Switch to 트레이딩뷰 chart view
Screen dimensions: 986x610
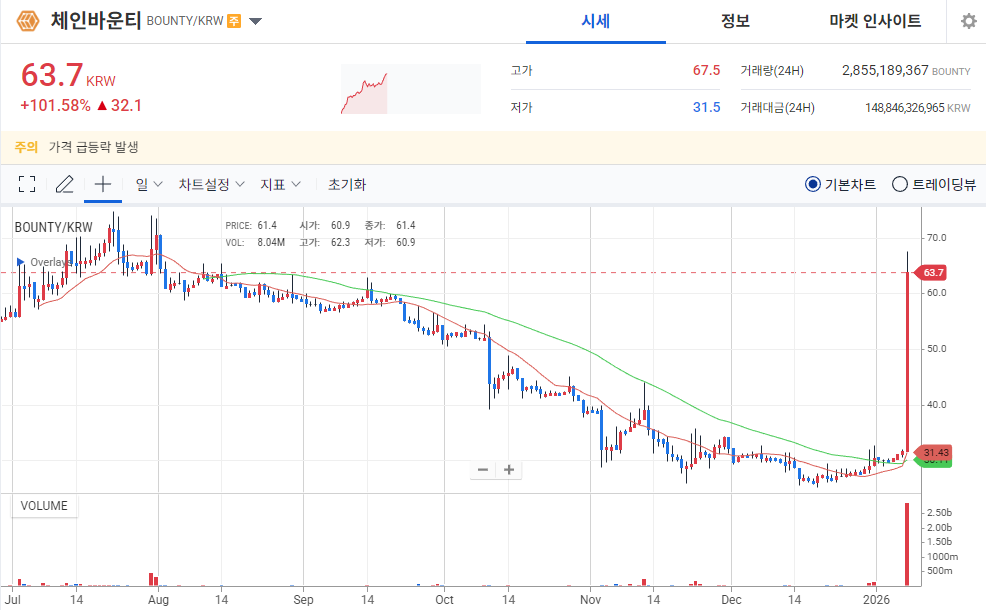901,184
